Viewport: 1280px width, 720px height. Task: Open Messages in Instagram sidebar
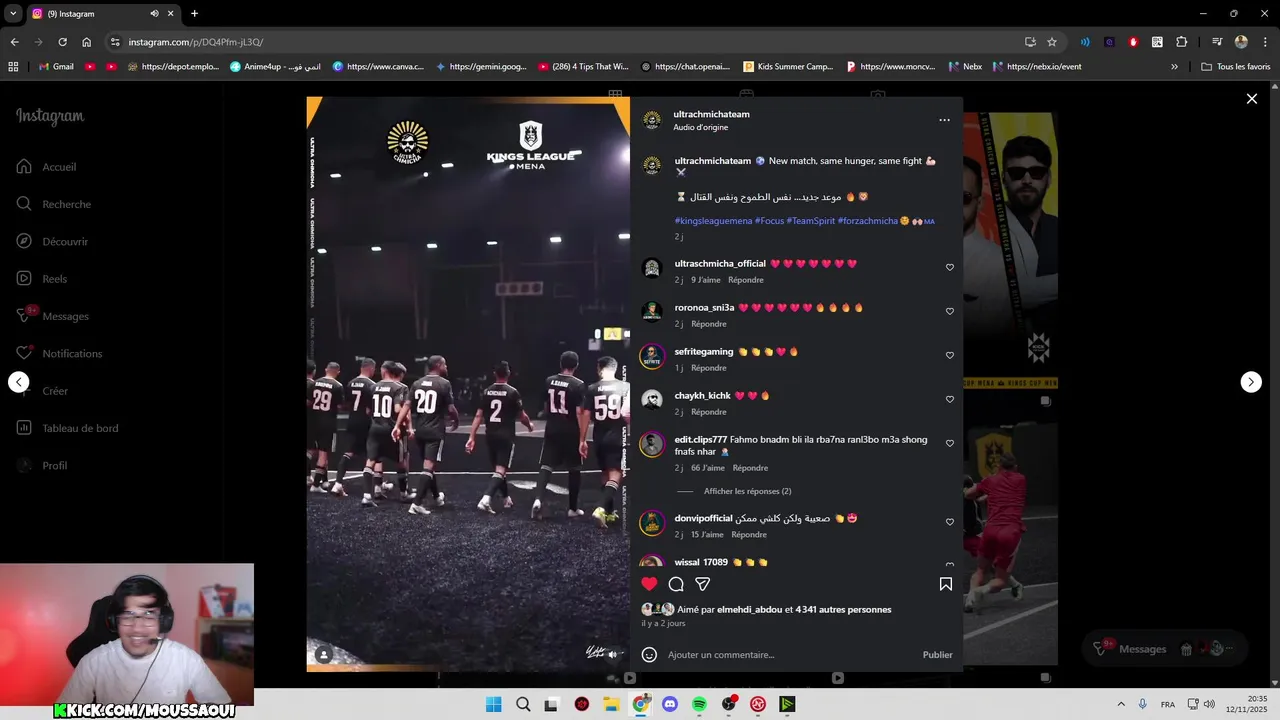pyautogui.click(x=65, y=316)
